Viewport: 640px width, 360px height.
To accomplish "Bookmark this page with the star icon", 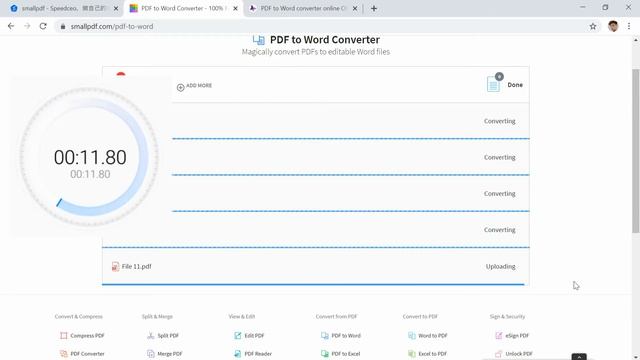I will click(593, 26).
